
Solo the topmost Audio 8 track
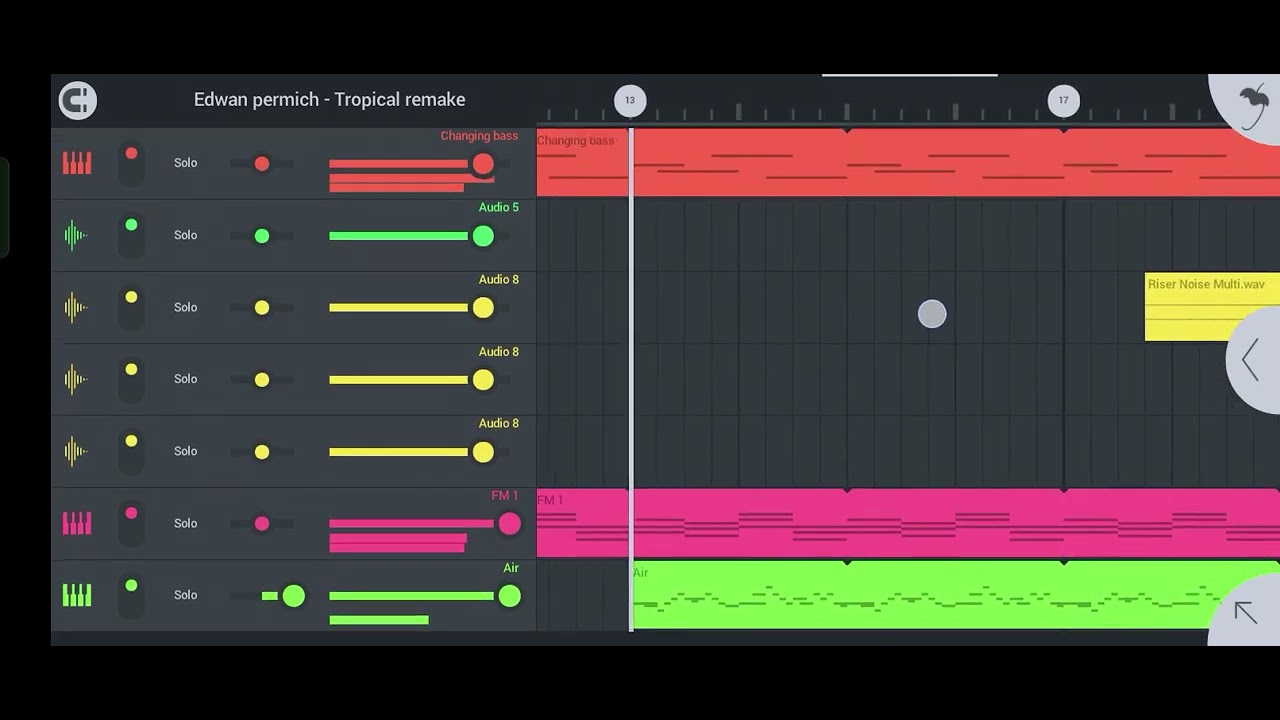tap(186, 307)
